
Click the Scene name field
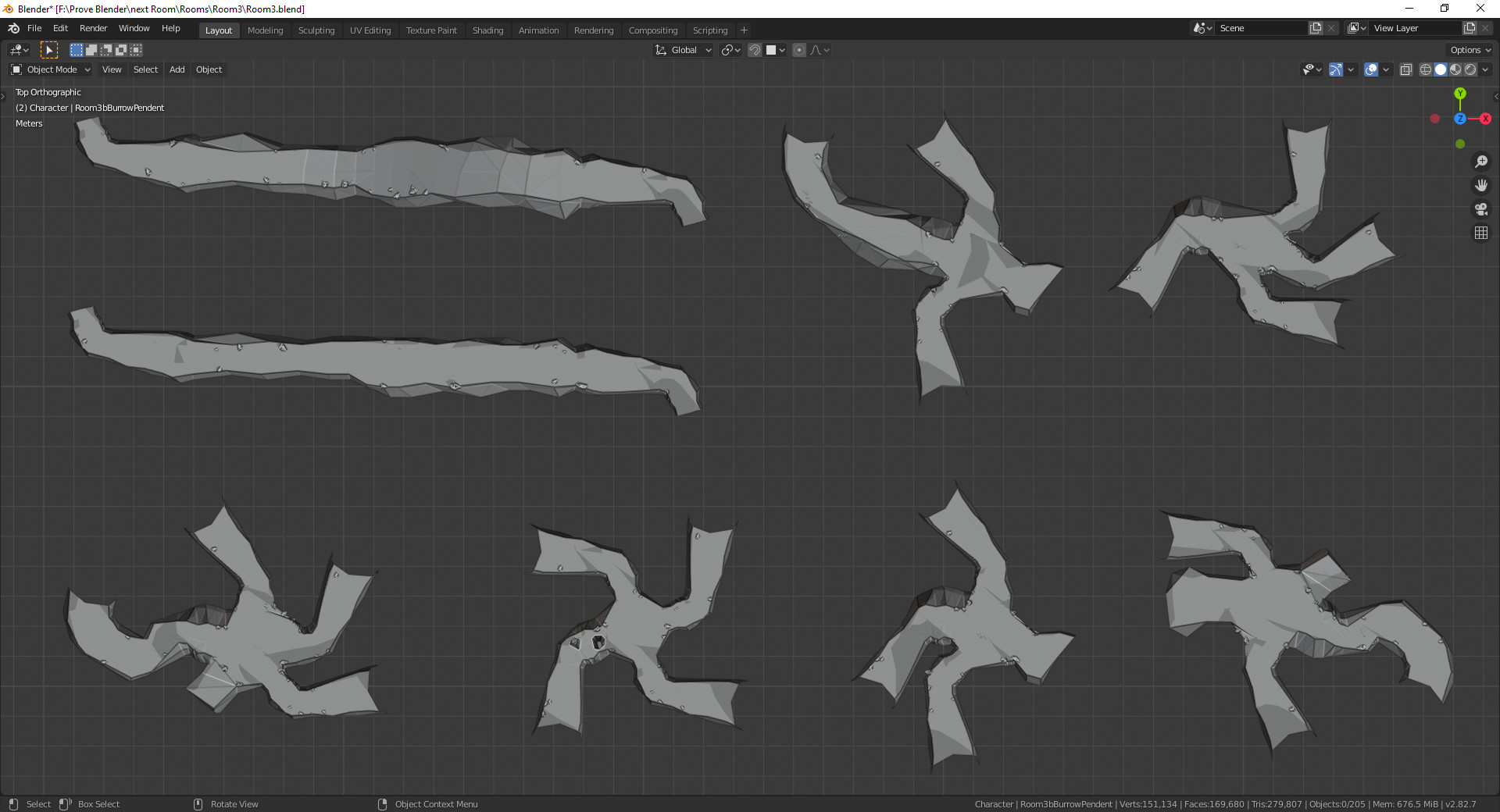pos(1262,28)
